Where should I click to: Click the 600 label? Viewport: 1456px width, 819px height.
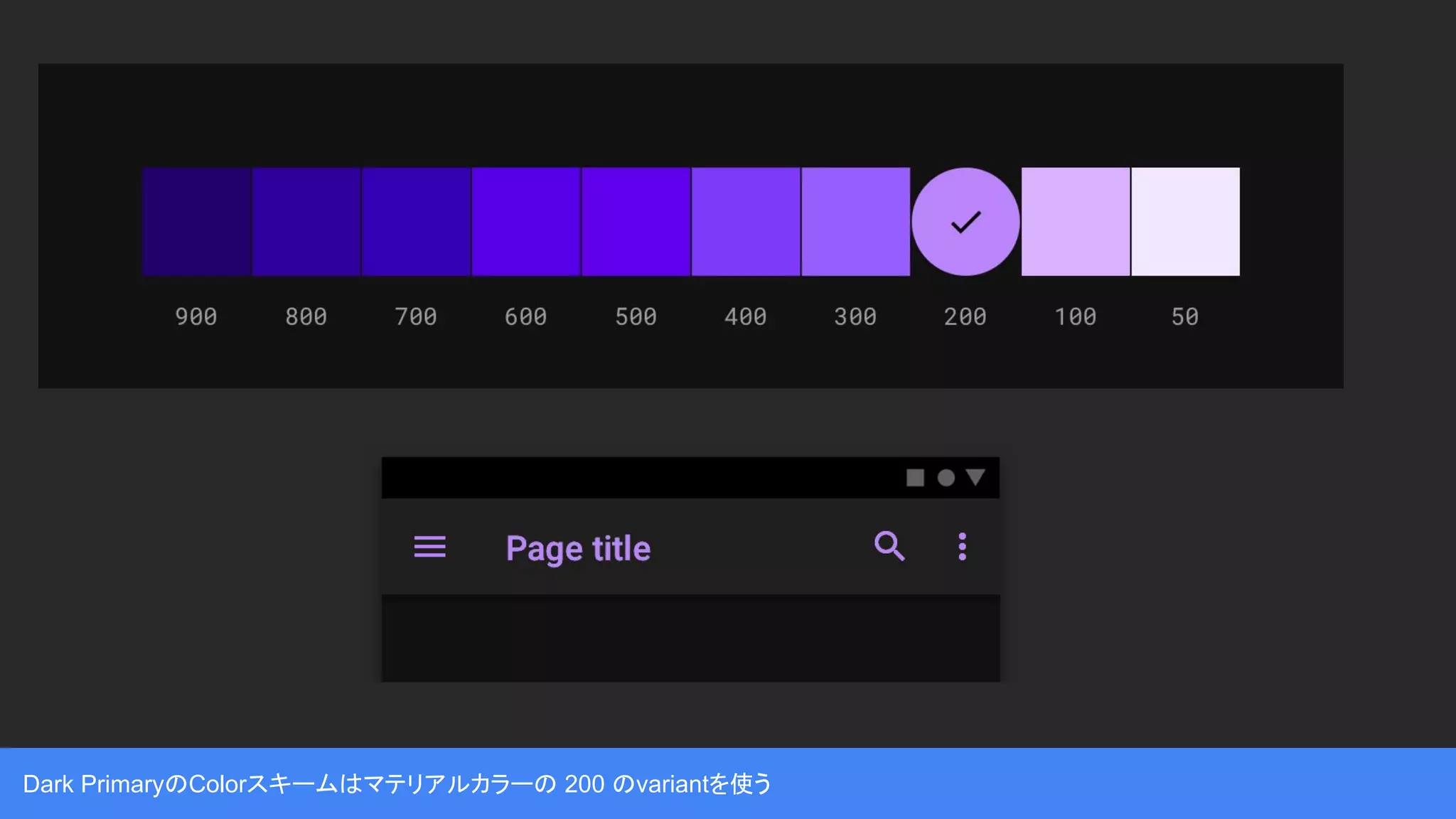coord(526,316)
